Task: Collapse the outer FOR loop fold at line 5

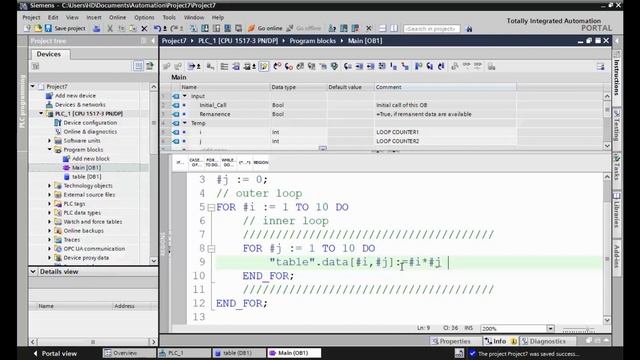Action: pyautogui.click(x=211, y=208)
